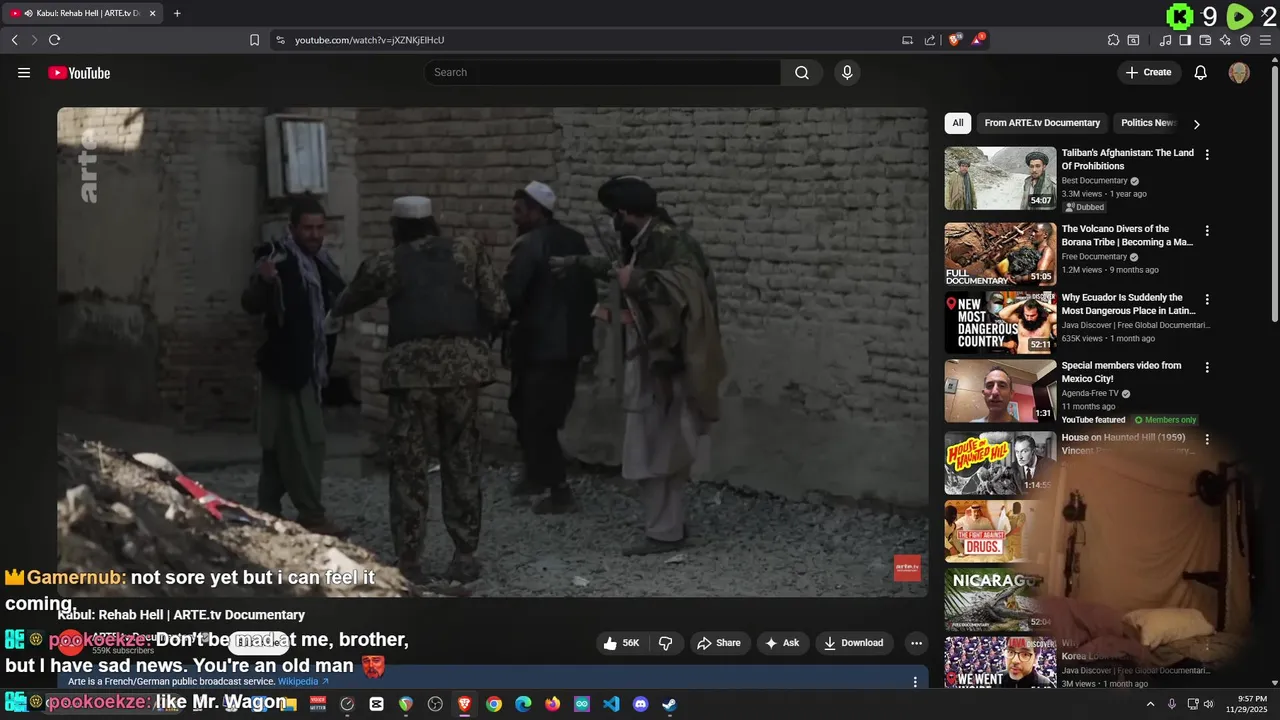This screenshot has width=1280, height=720.
Task: Open the Arte info panel options menu
Action: pyautogui.click(x=914, y=682)
